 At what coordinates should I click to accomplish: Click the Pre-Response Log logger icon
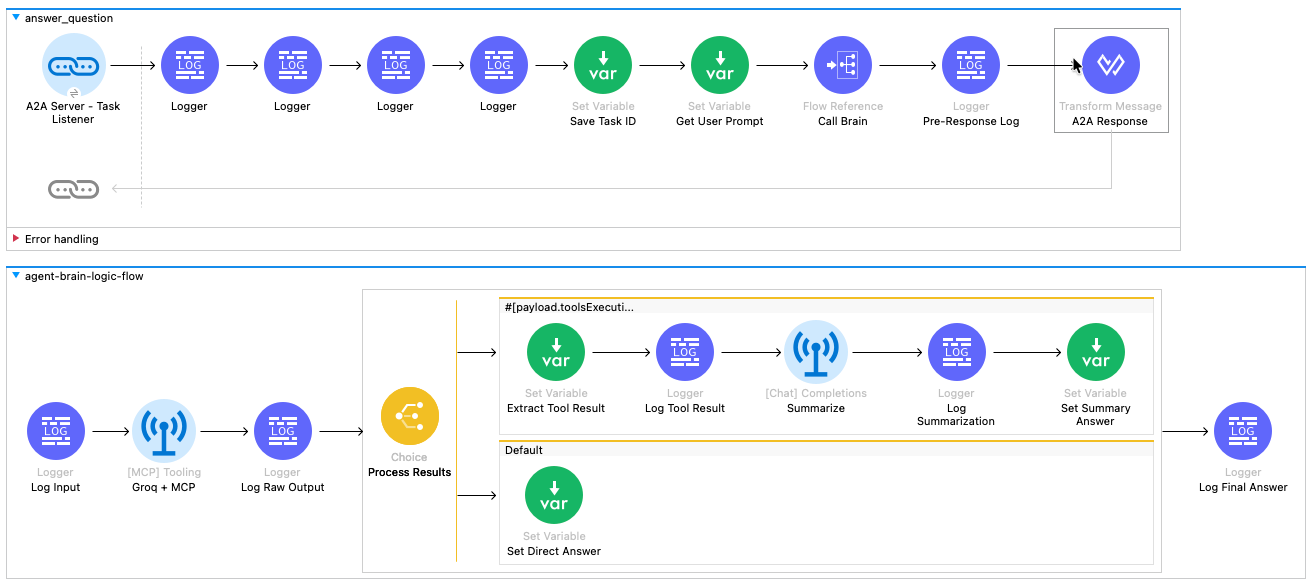(970, 64)
